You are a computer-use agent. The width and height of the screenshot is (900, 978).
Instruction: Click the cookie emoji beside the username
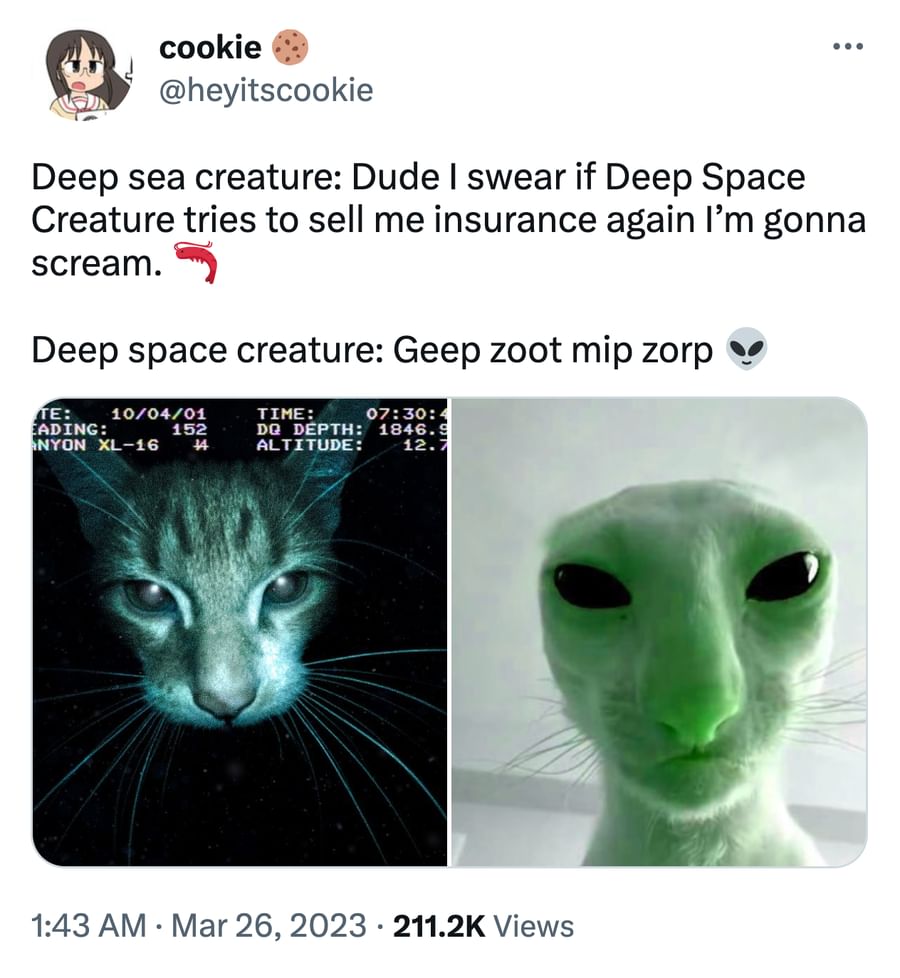click(x=290, y=47)
